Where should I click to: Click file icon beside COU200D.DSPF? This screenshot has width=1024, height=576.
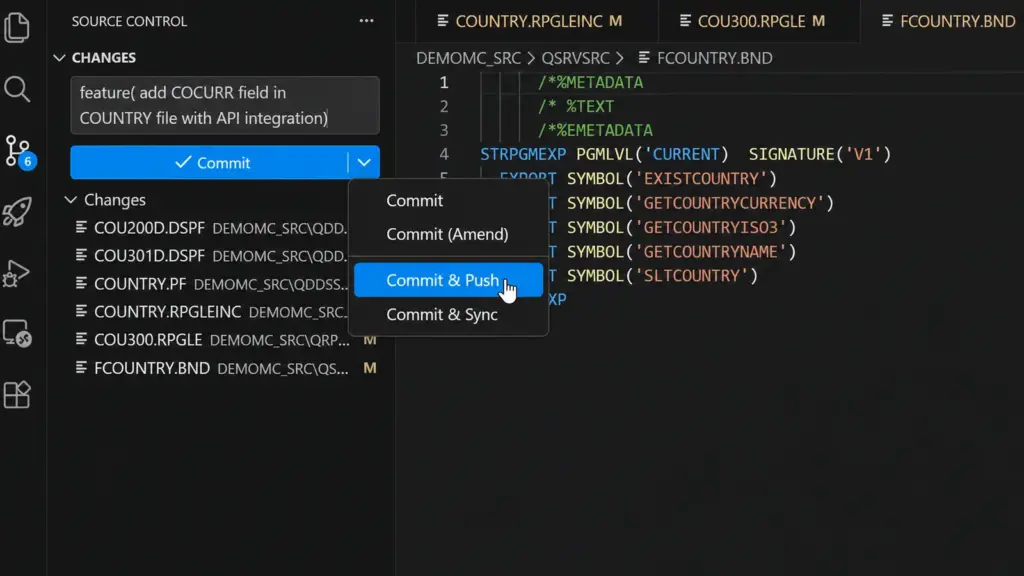(81, 227)
